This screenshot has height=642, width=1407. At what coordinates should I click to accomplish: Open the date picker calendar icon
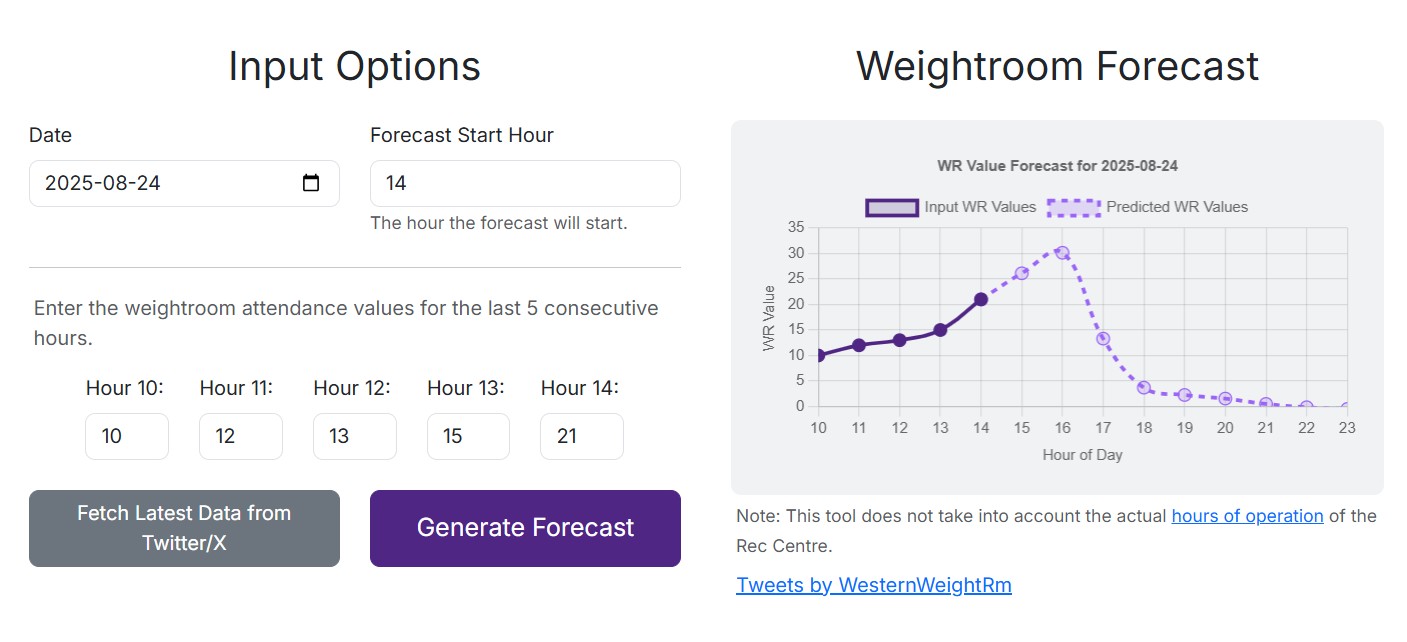(312, 183)
